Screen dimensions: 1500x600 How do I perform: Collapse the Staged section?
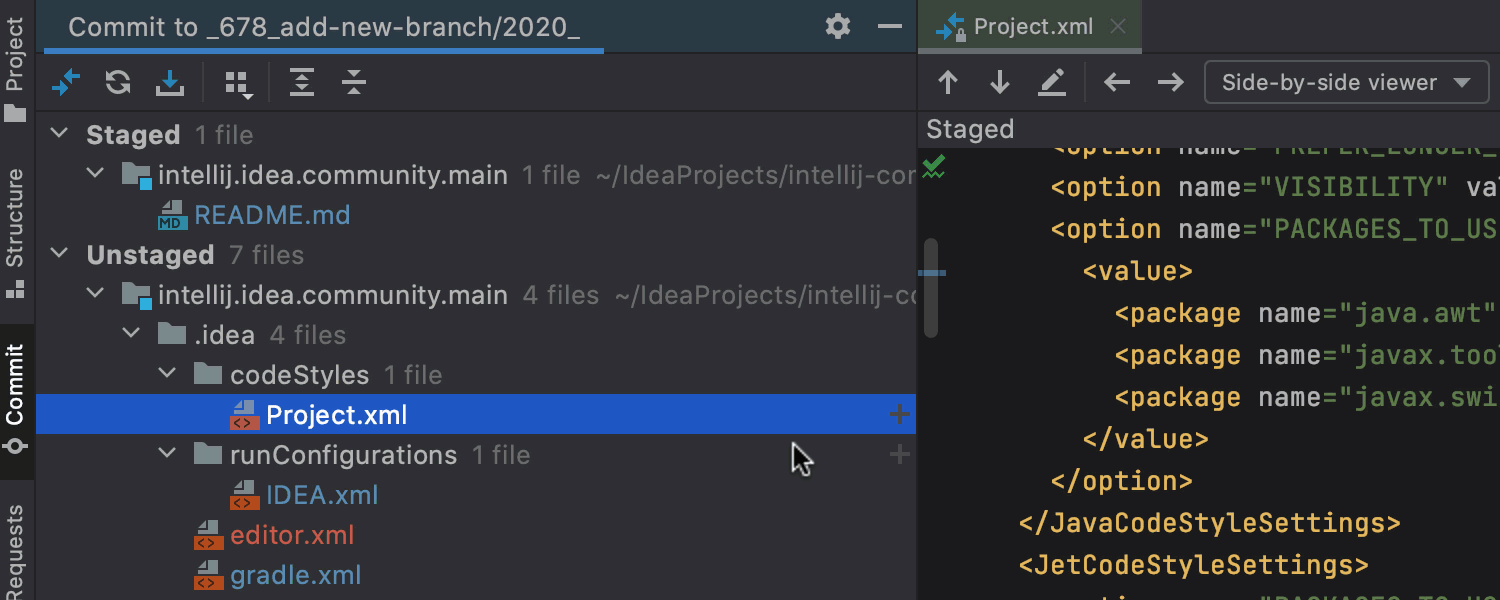click(60, 134)
